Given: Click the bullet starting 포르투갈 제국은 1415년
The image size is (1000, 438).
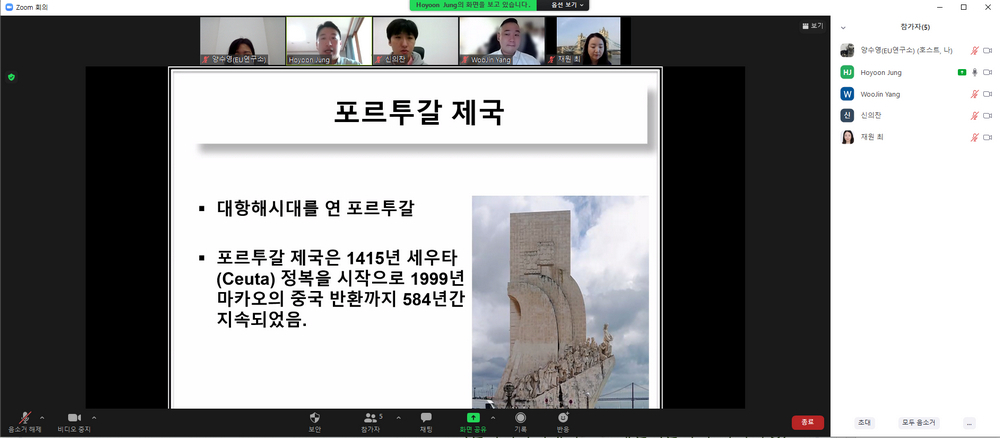Looking at the screenshot, I should coord(343,289).
